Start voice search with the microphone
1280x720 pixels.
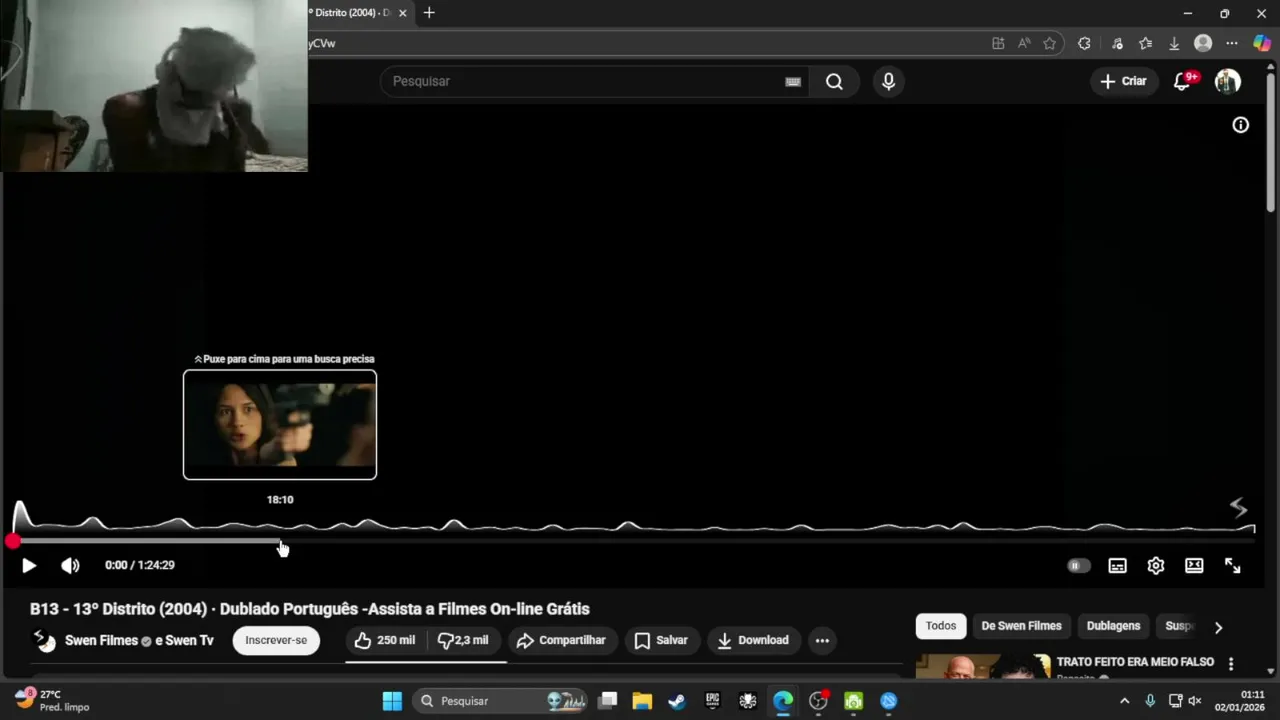click(888, 81)
